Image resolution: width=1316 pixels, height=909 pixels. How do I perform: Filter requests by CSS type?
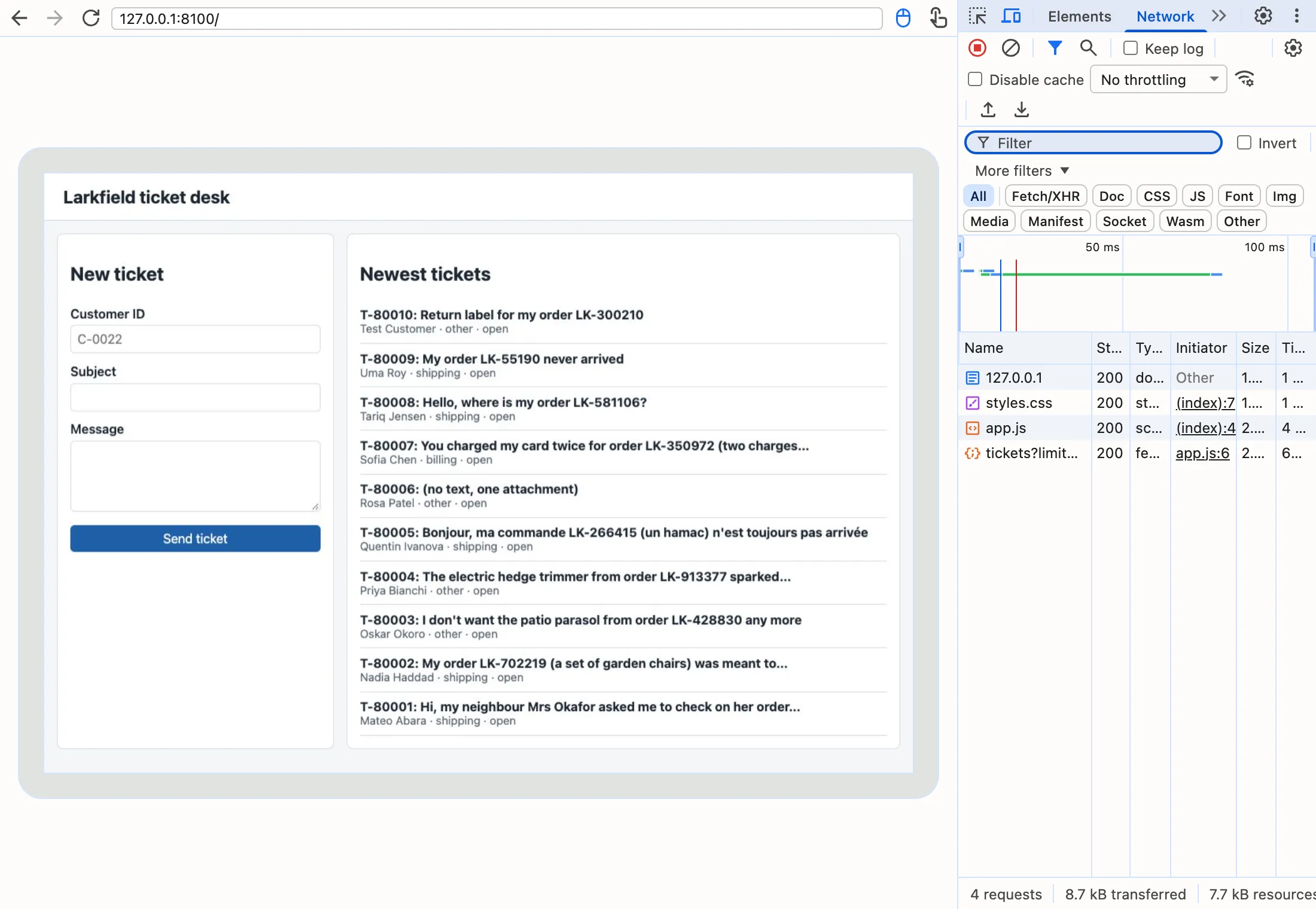[x=1157, y=196]
